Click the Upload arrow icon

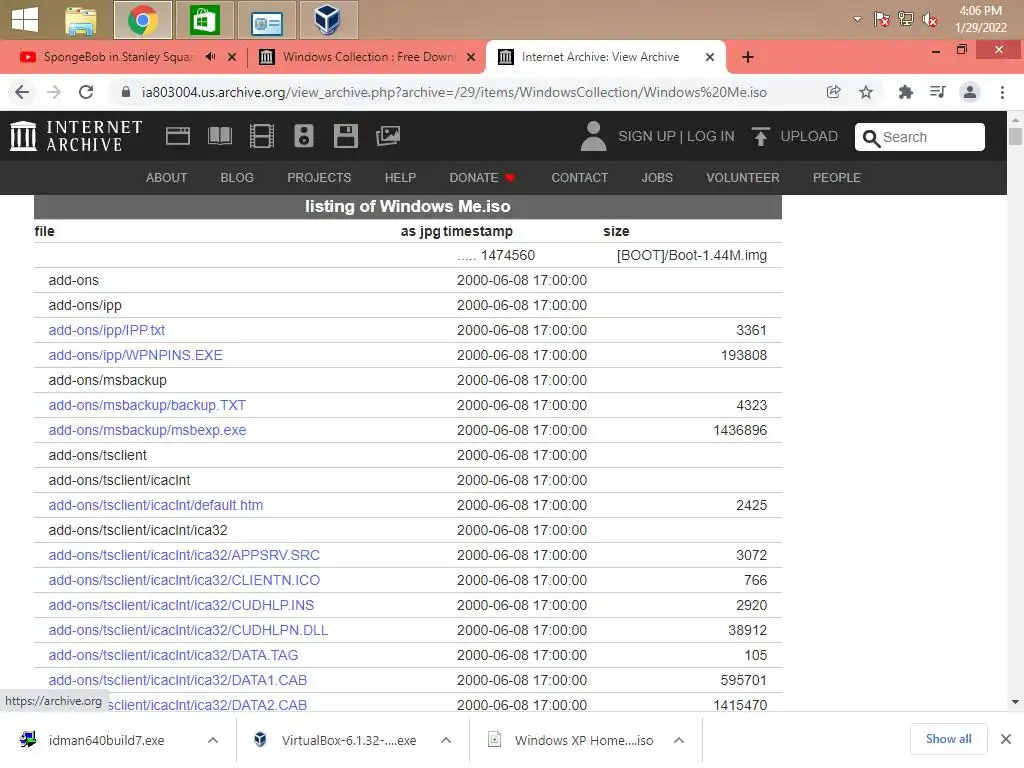[x=761, y=136]
